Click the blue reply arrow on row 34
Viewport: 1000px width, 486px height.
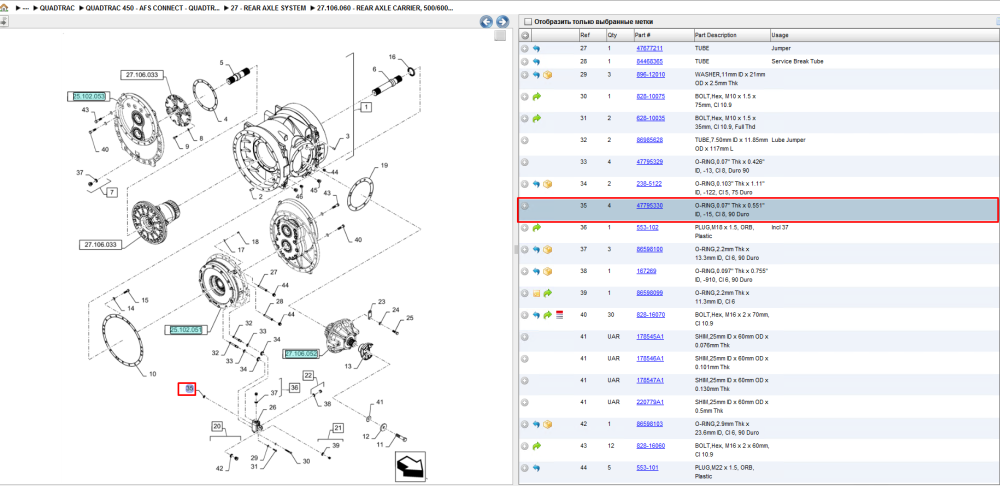(x=536, y=184)
